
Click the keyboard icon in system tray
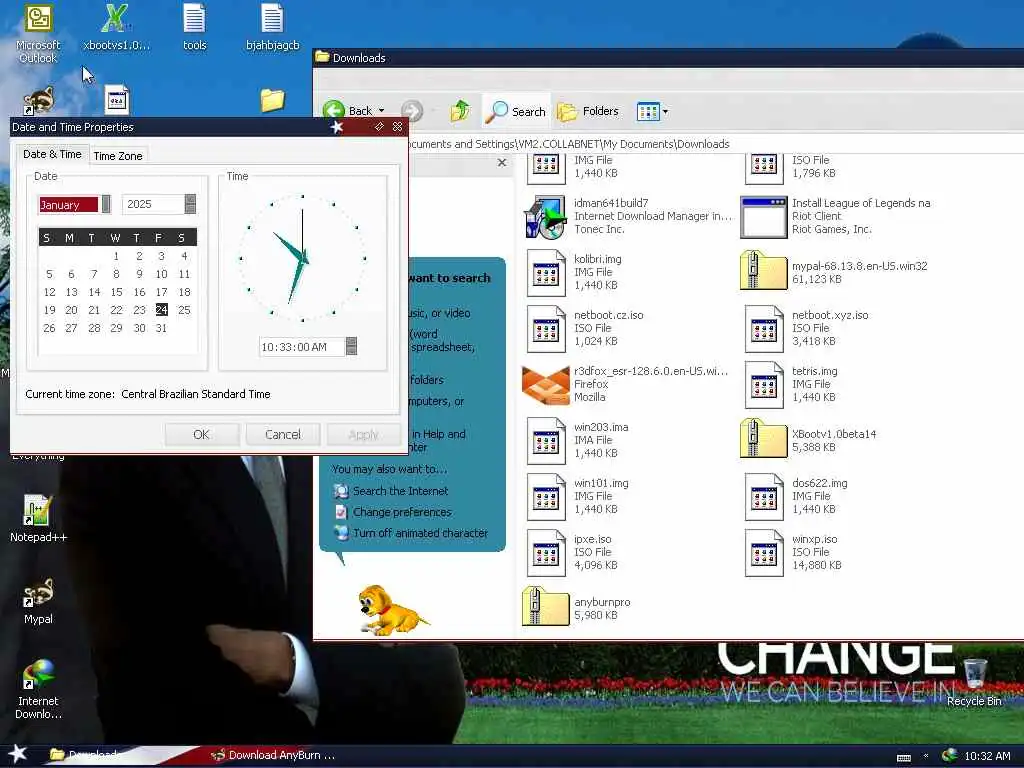(x=904, y=758)
